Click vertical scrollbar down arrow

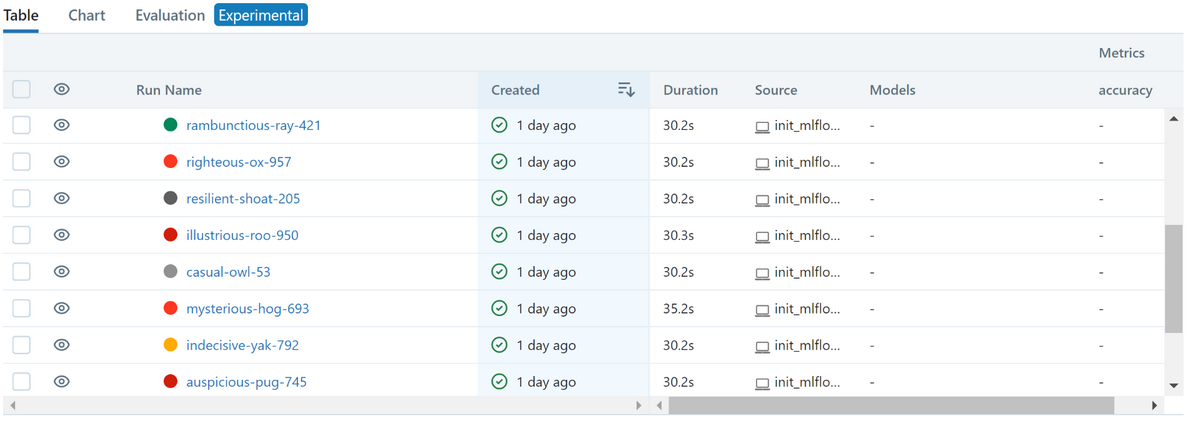pos(1174,386)
